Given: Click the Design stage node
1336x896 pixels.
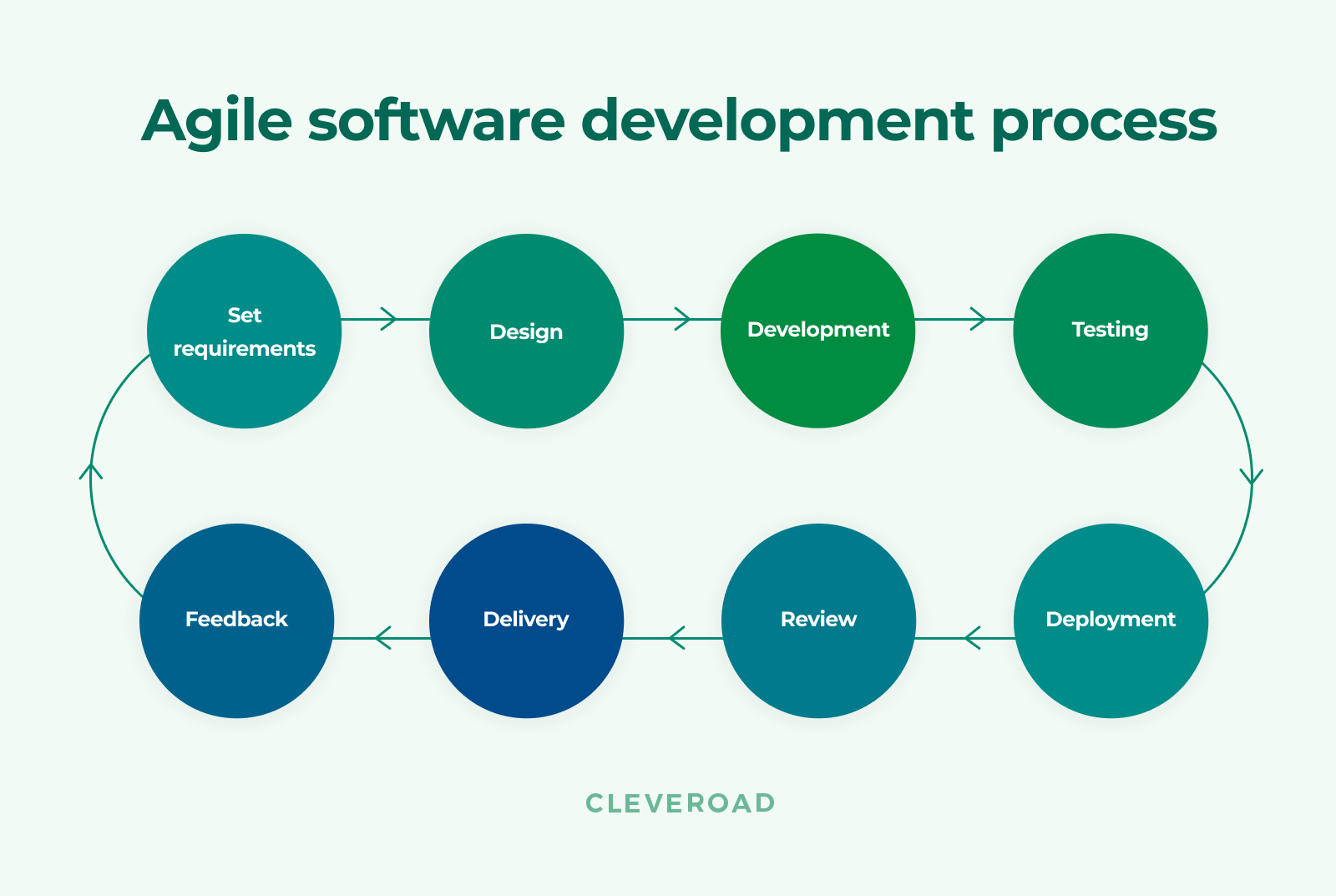Looking at the screenshot, I should (525, 332).
